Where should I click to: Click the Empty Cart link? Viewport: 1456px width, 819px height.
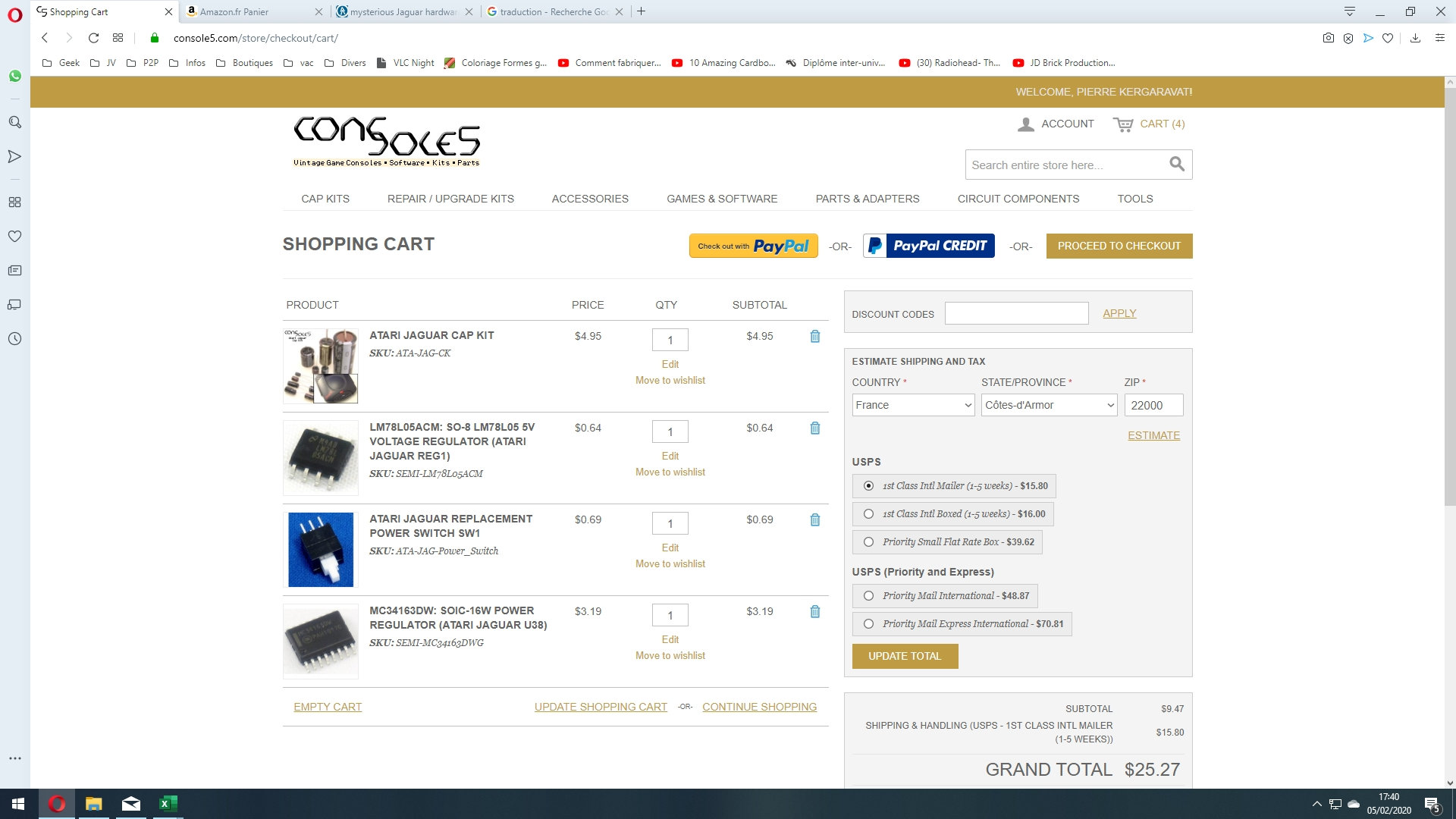[328, 707]
